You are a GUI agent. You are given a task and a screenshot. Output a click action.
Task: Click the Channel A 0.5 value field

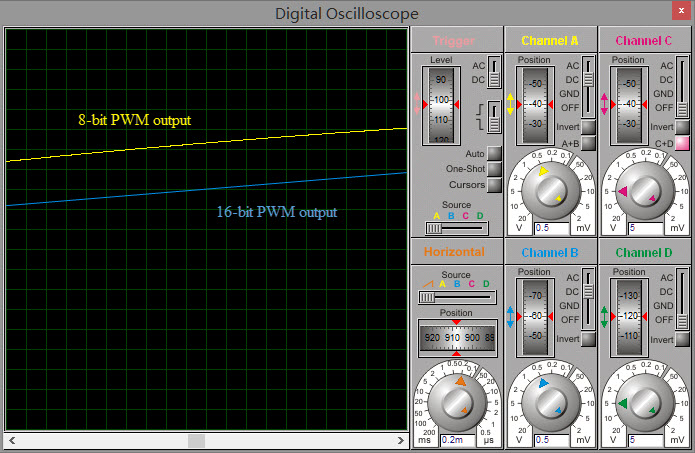point(551,228)
